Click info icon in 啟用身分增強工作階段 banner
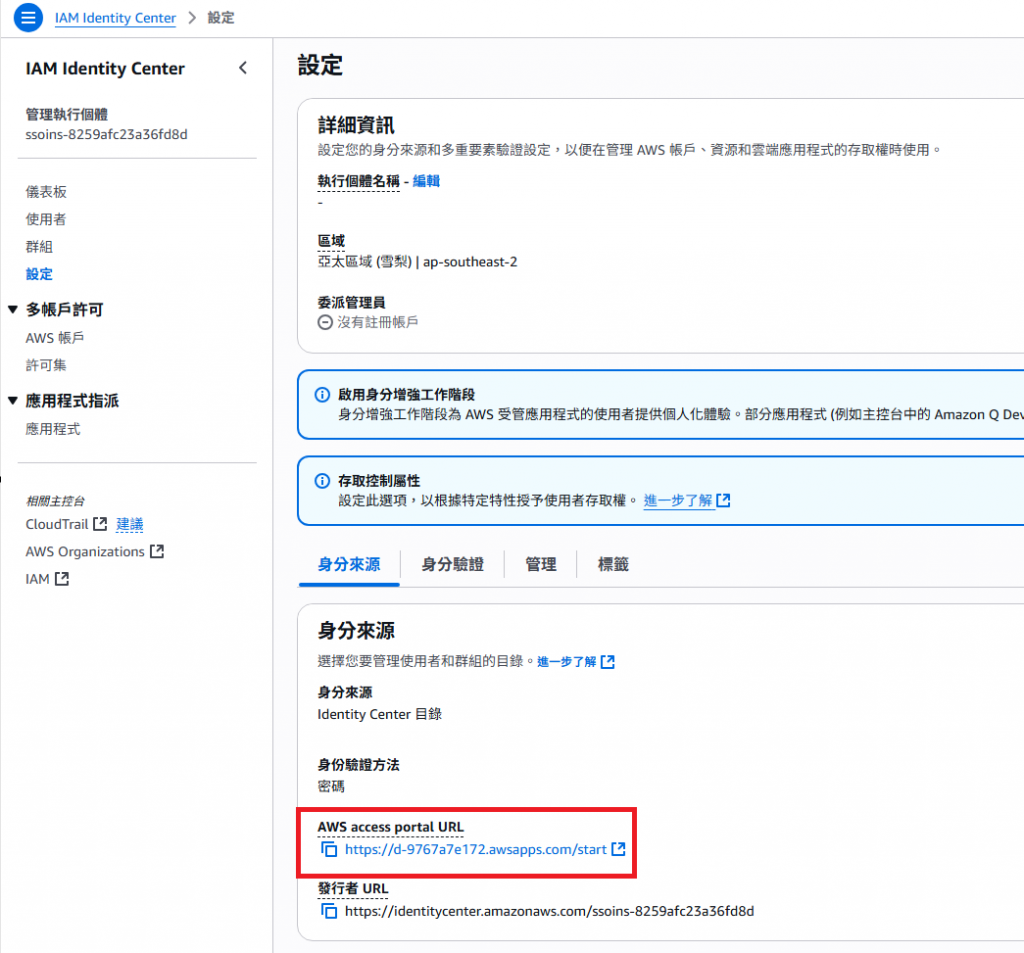 click(x=323, y=395)
